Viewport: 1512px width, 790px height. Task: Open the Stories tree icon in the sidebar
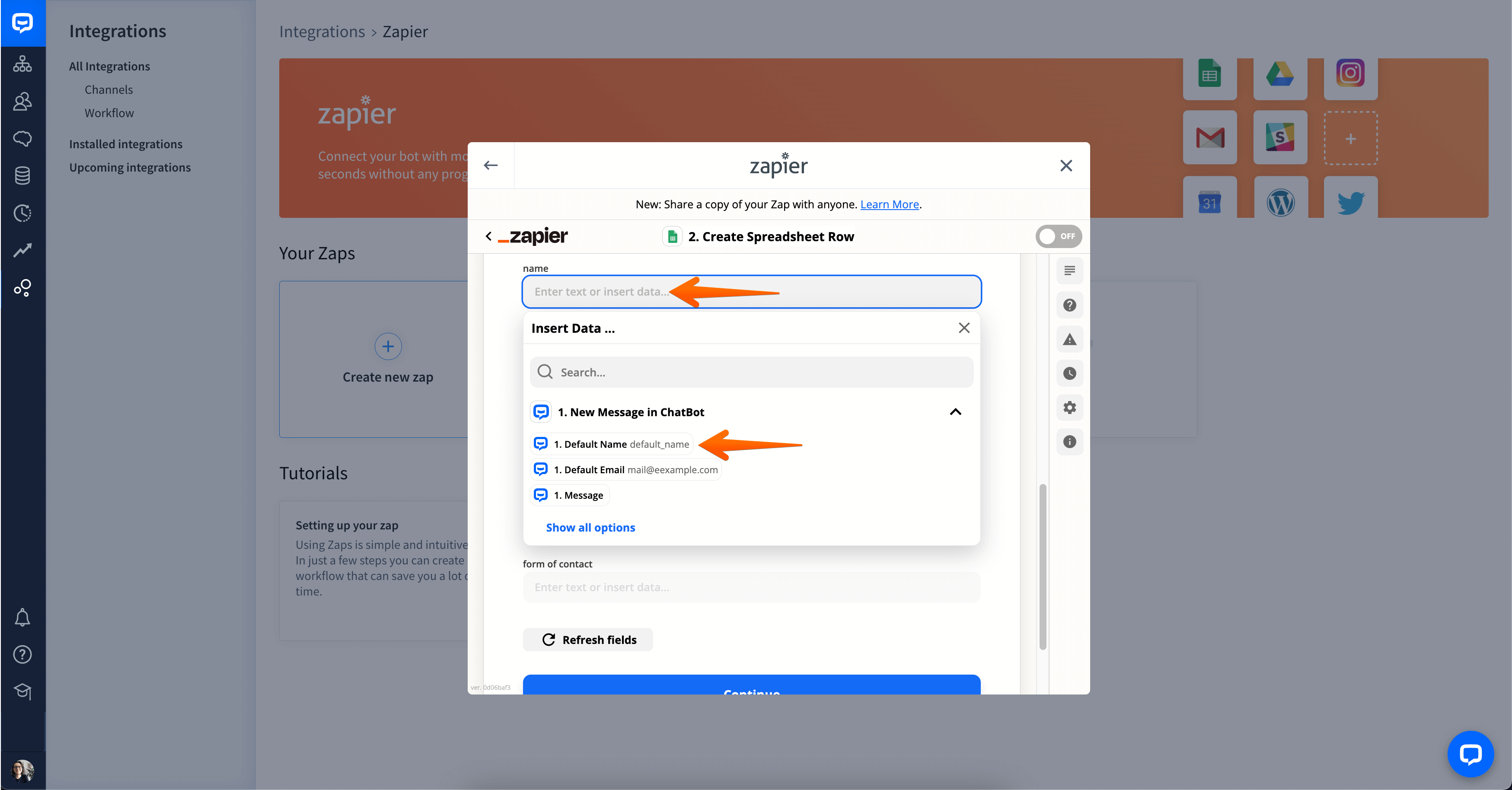coord(22,64)
